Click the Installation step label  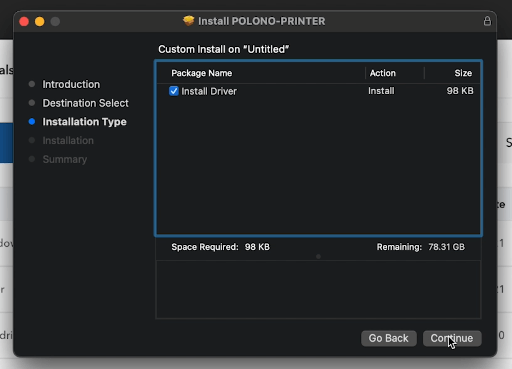[68, 140]
